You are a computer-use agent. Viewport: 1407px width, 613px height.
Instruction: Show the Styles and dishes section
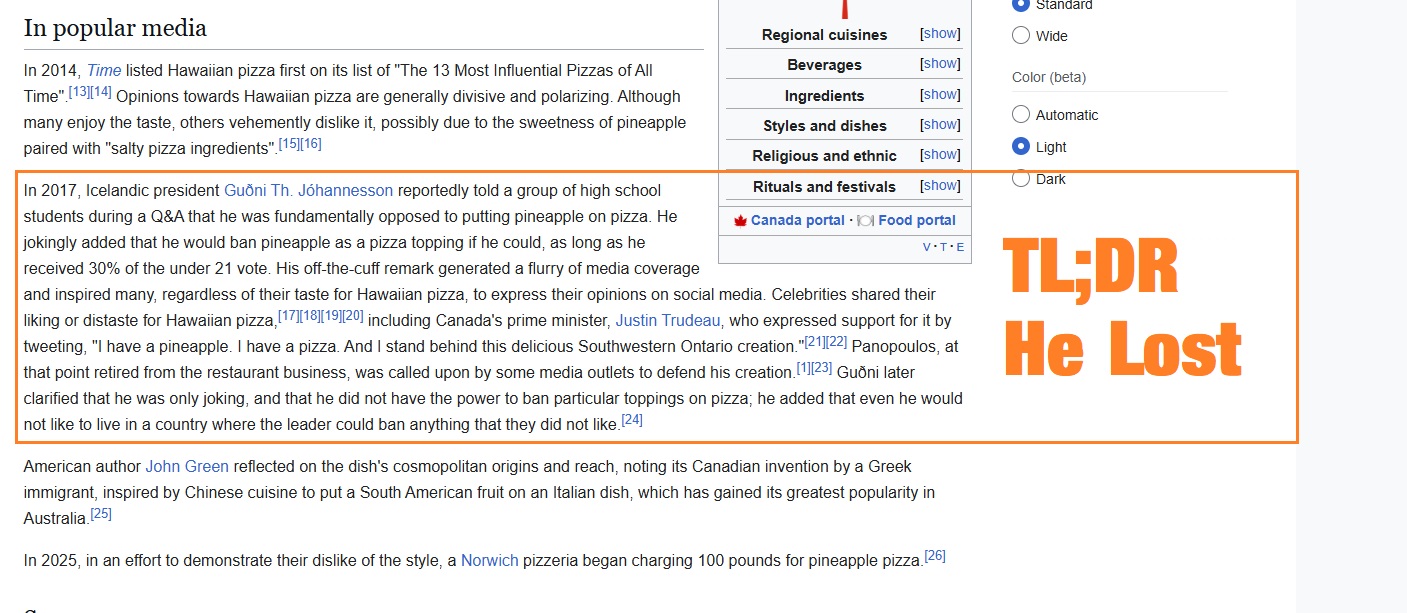(x=940, y=124)
